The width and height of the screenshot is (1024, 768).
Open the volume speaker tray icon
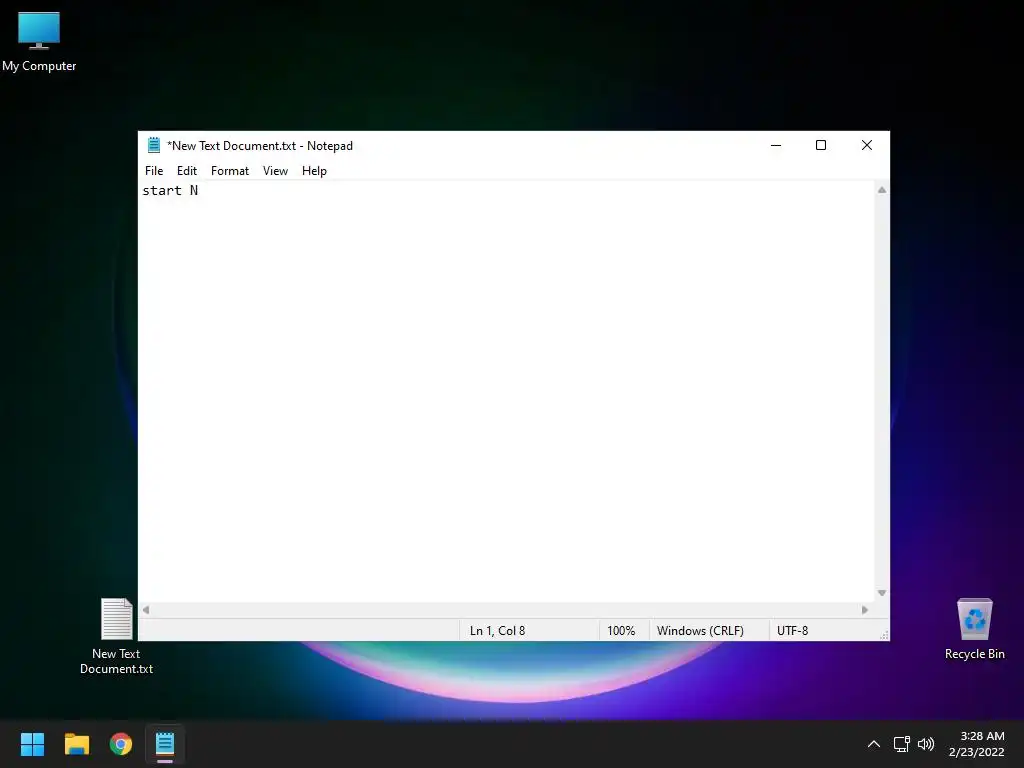(926, 744)
